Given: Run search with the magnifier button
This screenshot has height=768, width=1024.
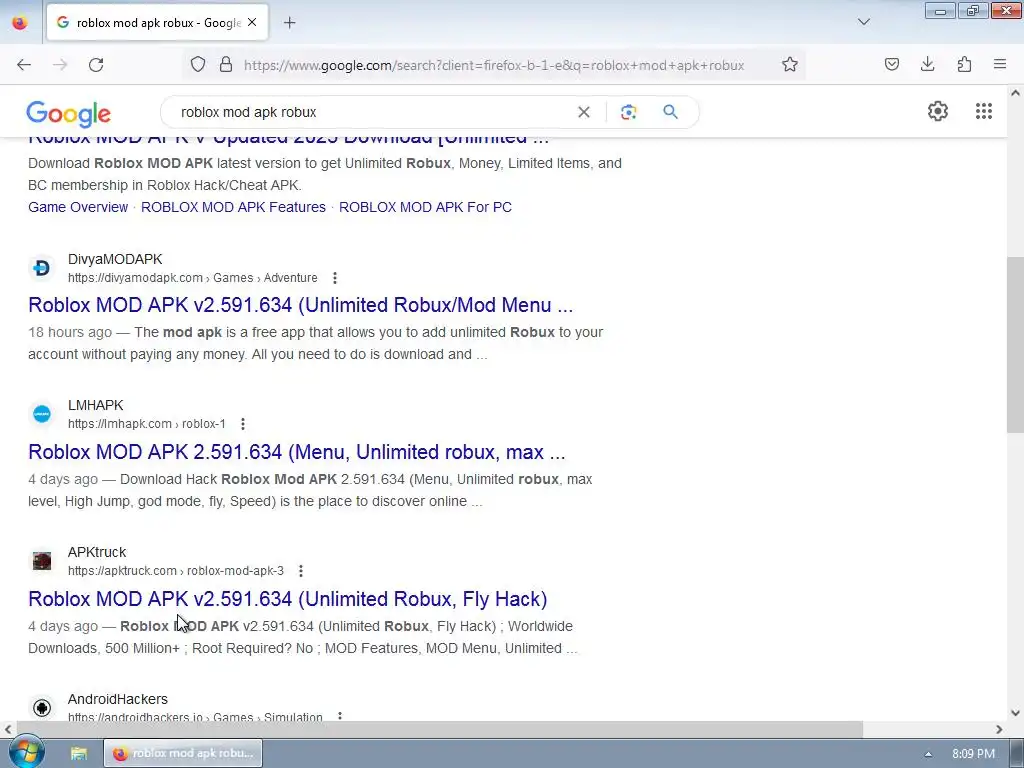Looking at the screenshot, I should [x=670, y=112].
